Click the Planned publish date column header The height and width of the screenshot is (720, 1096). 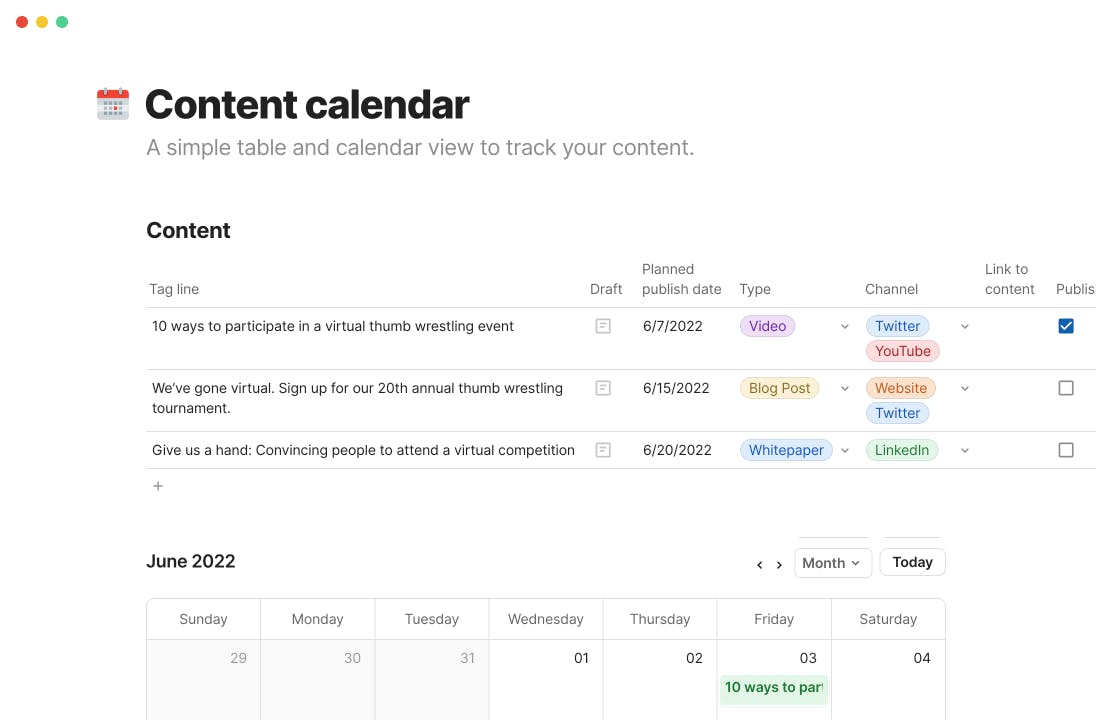(681, 279)
